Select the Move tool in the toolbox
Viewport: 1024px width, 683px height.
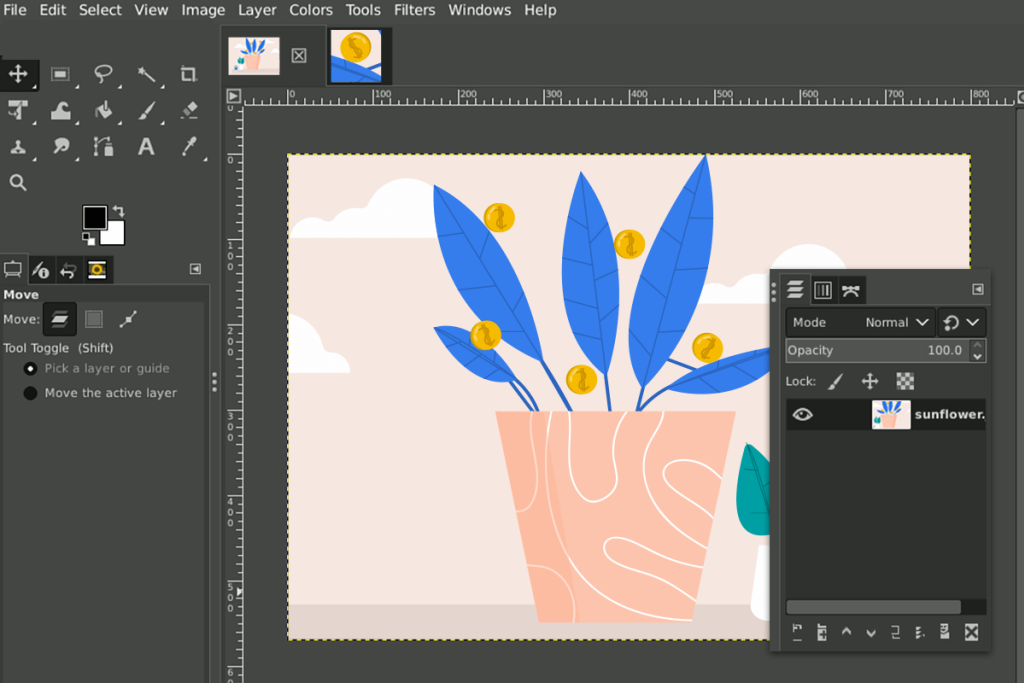coord(18,74)
